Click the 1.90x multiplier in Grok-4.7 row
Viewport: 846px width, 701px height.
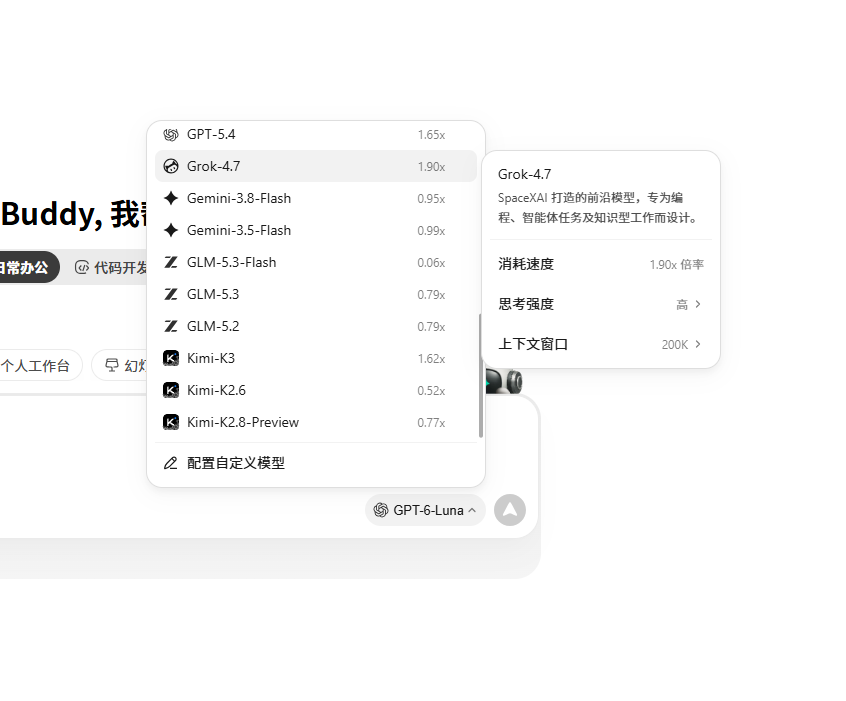pyautogui.click(x=431, y=167)
